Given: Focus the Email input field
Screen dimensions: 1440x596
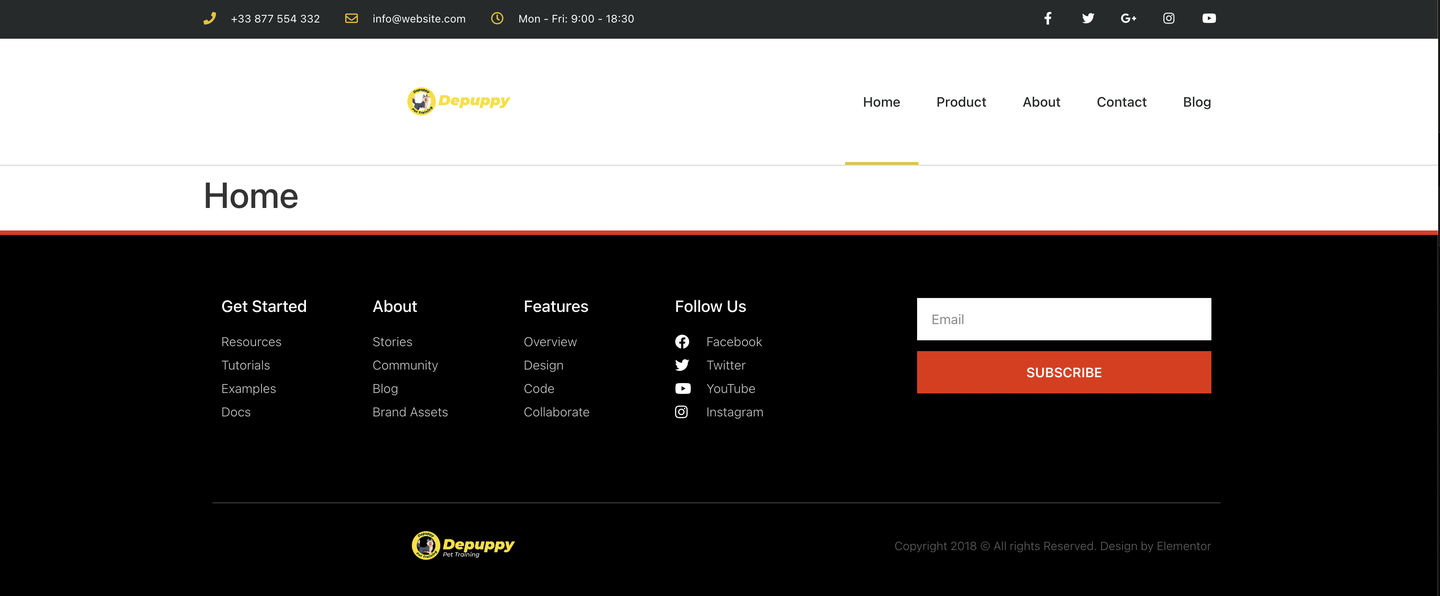Looking at the screenshot, I should click(x=1064, y=319).
